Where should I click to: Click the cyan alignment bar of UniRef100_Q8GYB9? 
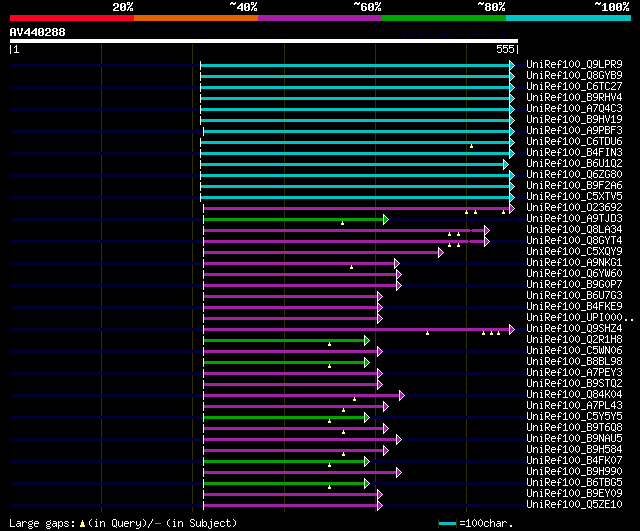(355, 76)
